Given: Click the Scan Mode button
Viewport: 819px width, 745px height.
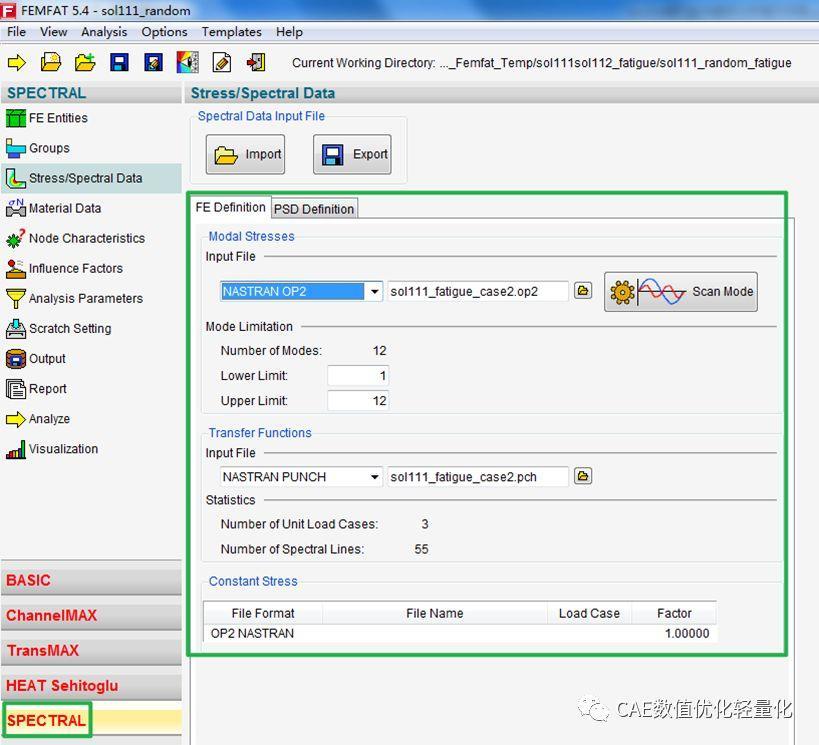Looking at the screenshot, I should [681, 291].
